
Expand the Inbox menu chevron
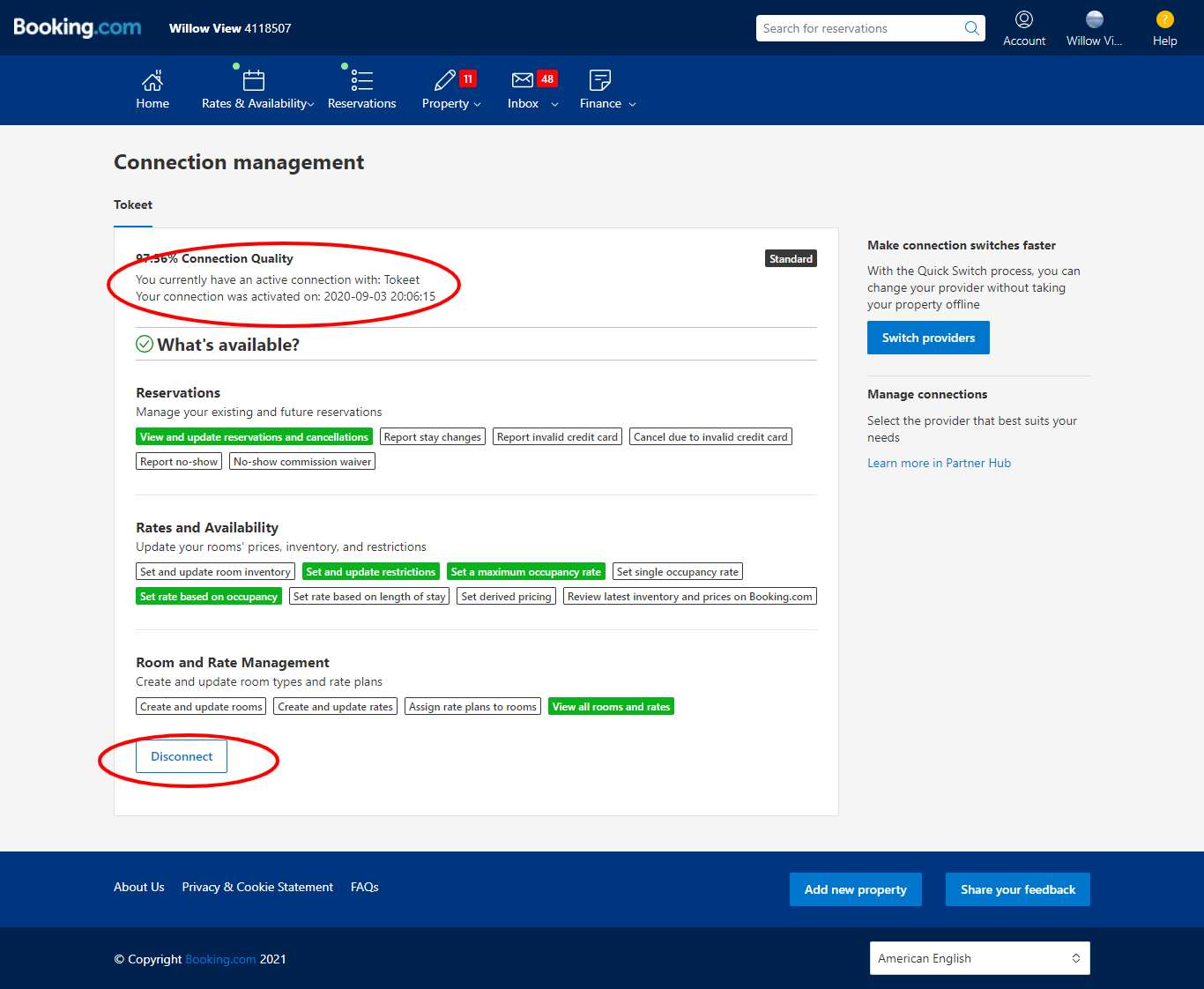coord(554,104)
